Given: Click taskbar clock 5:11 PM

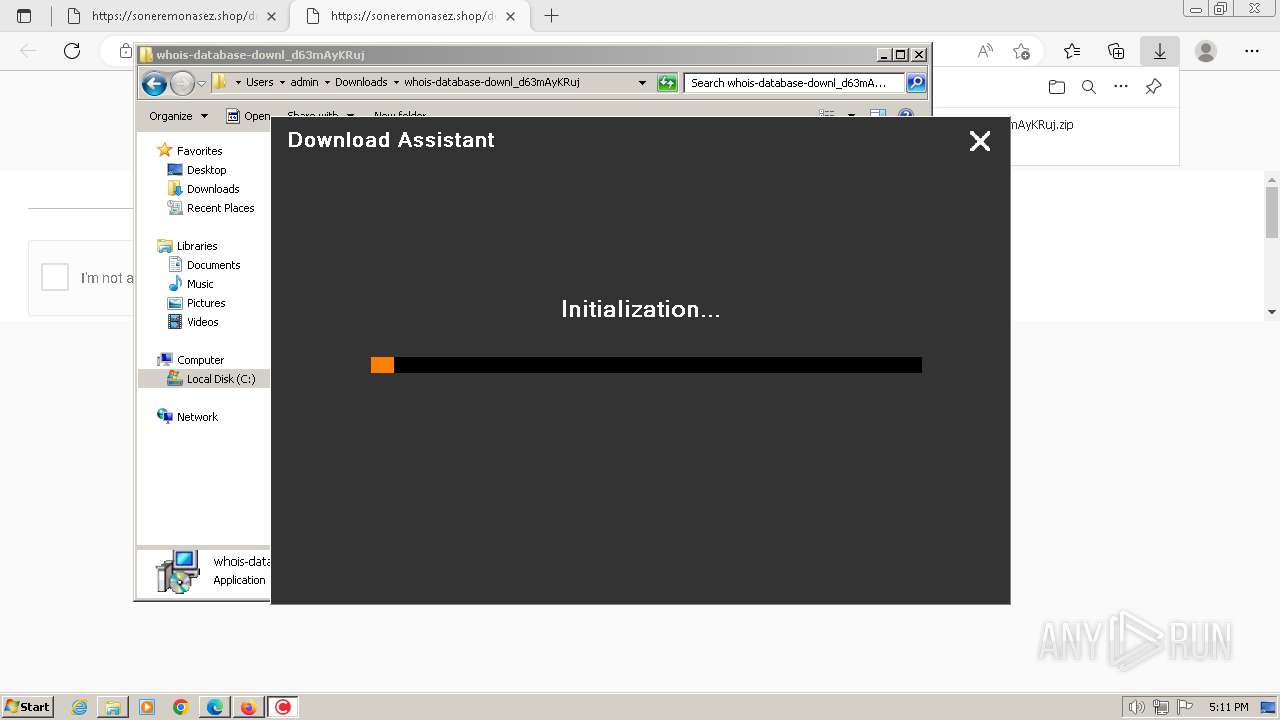Looking at the screenshot, I should pos(1228,707).
